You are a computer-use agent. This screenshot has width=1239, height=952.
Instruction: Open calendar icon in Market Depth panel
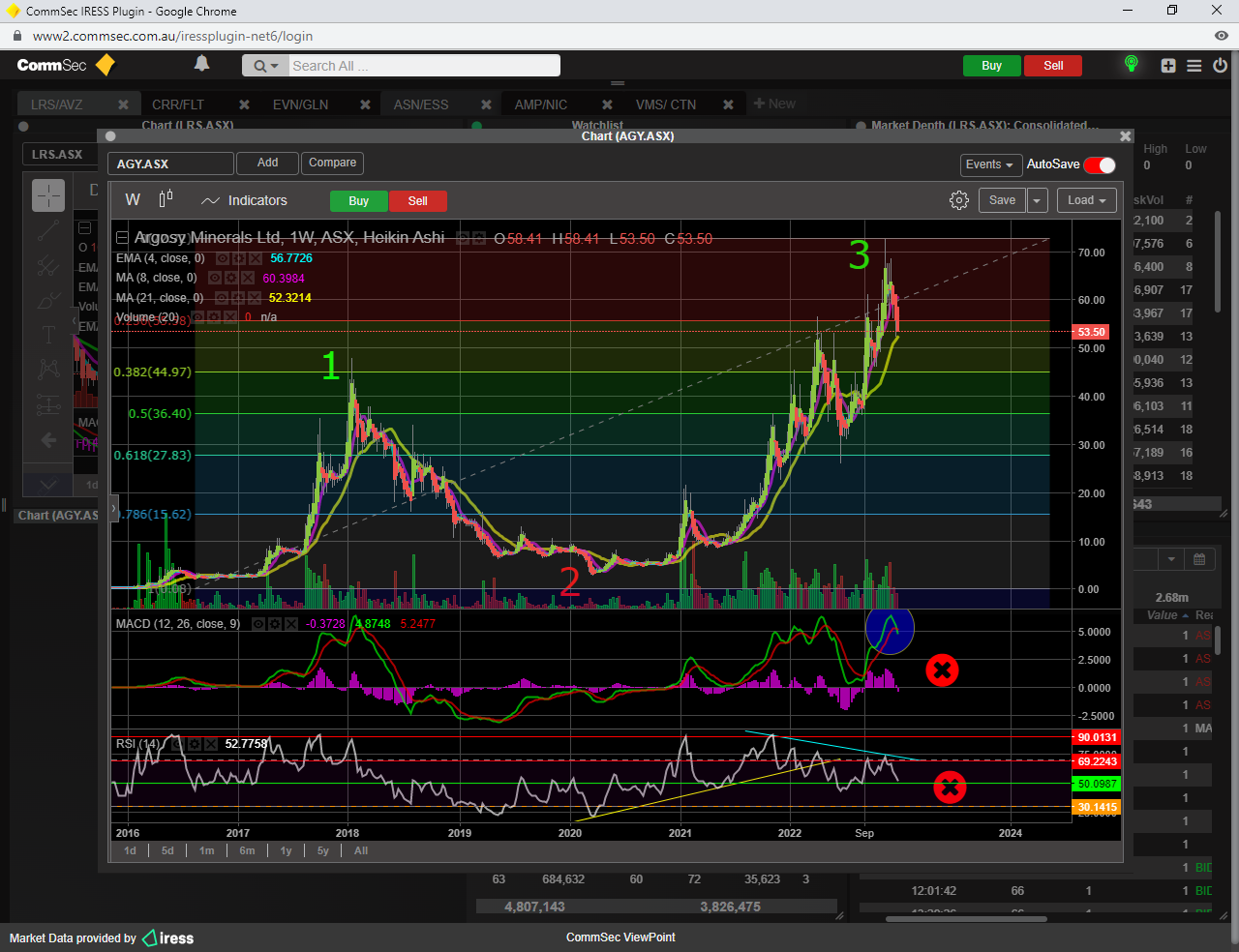(1198, 559)
